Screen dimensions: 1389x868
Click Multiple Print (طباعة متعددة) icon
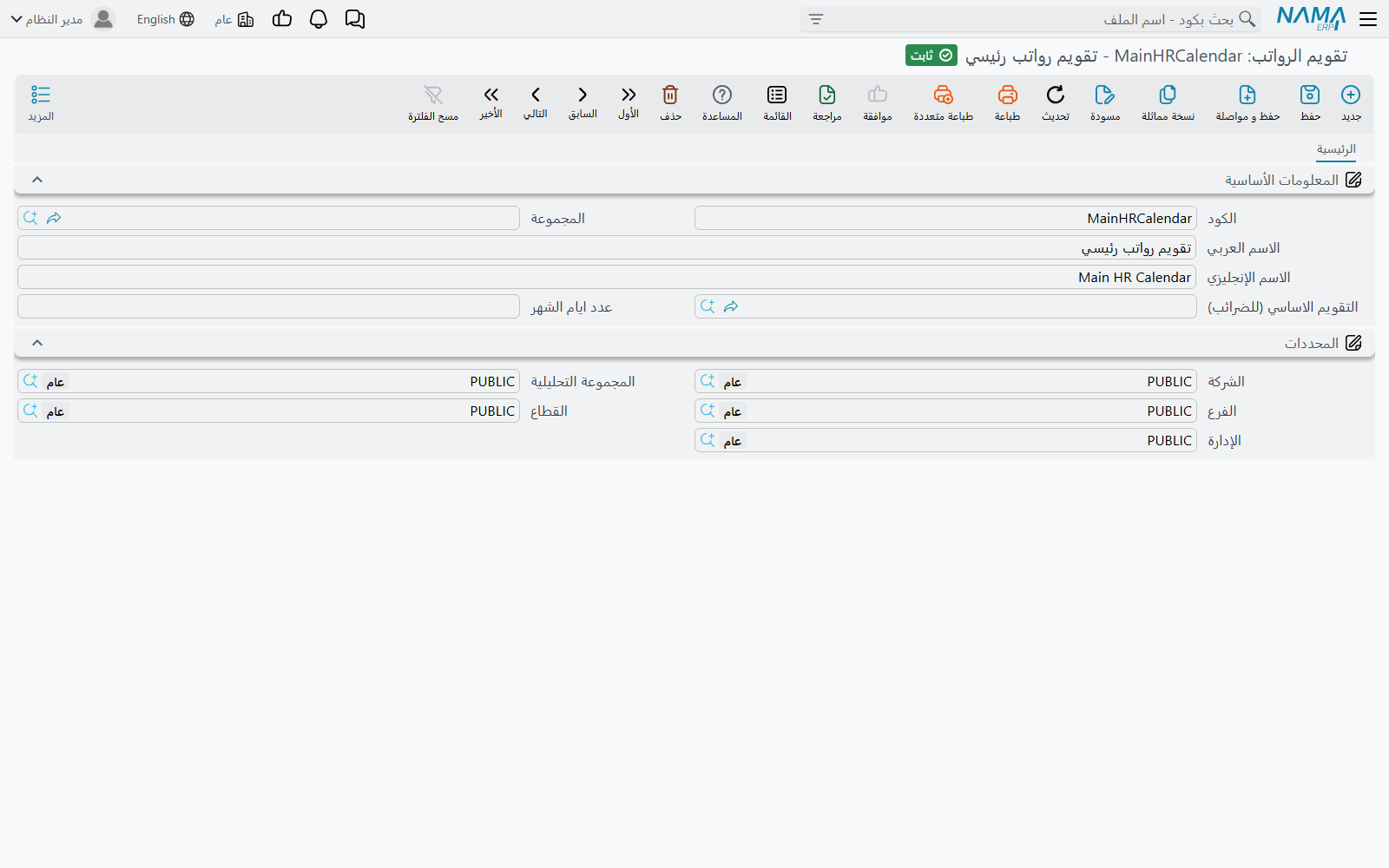(x=944, y=95)
